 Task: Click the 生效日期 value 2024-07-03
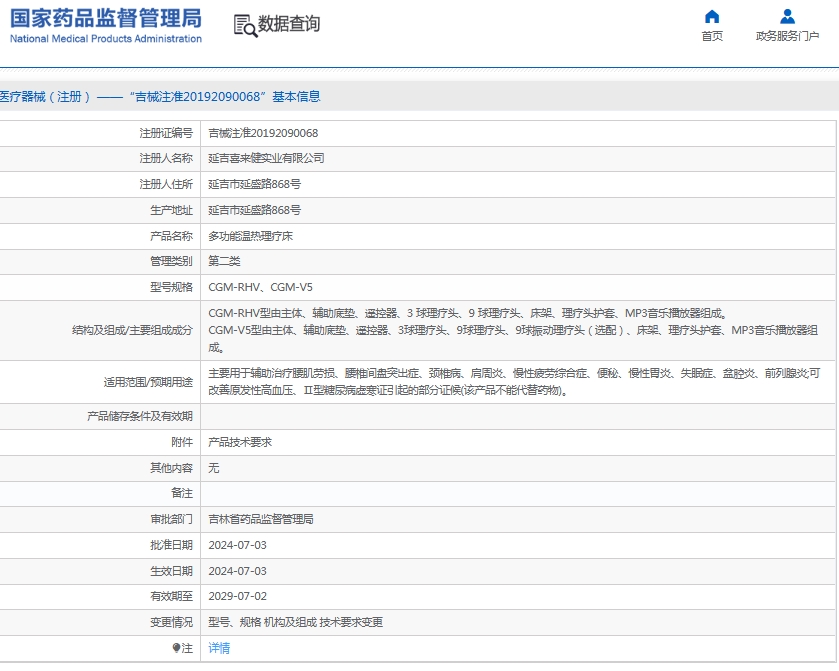tap(237, 571)
